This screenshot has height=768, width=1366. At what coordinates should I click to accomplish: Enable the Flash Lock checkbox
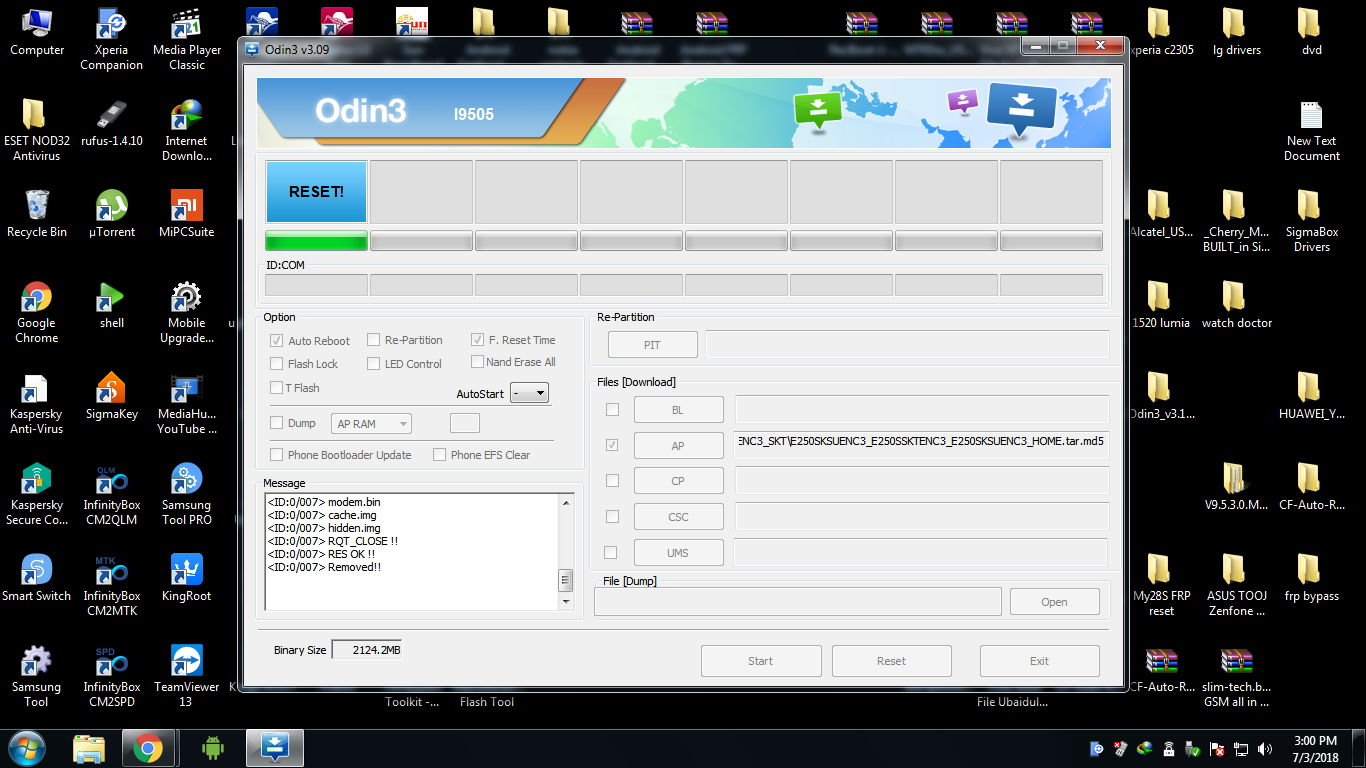[x=277, y=364]
